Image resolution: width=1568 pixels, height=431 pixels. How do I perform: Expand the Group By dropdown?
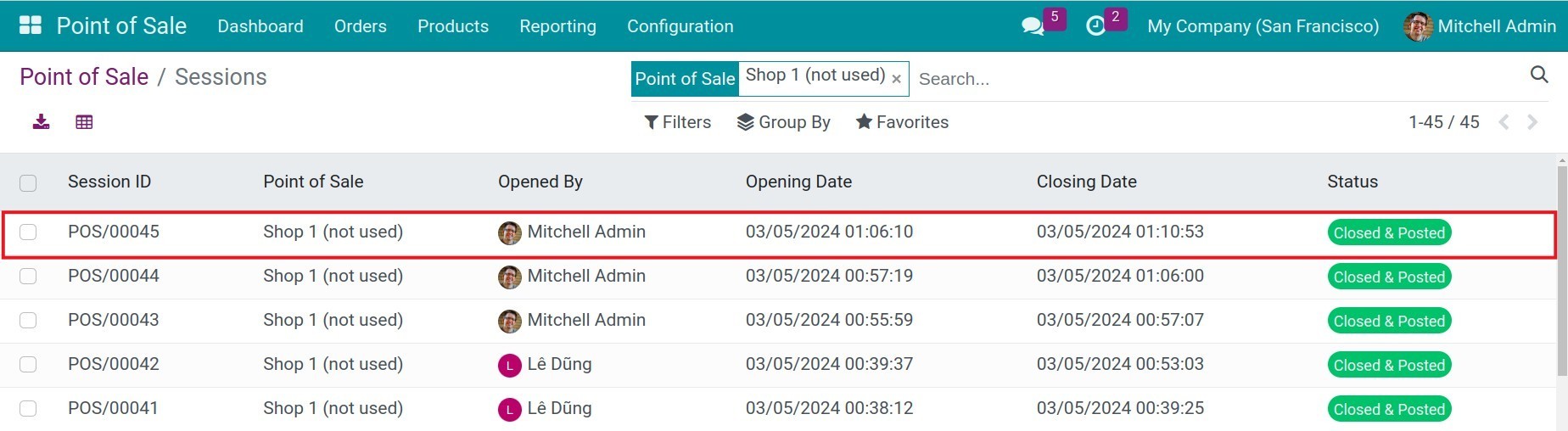[783, 122]
